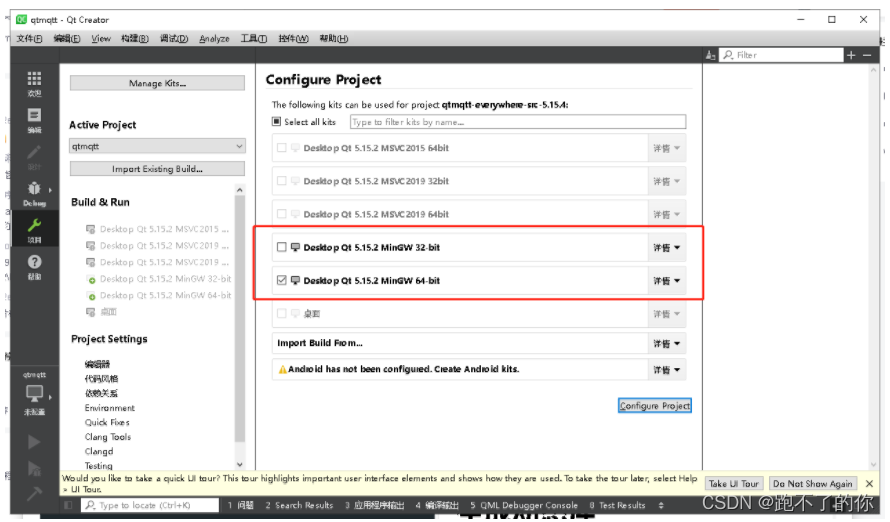Expand details for Android not configured row
This screenshot has width=890, height=522.
(666, 370)
